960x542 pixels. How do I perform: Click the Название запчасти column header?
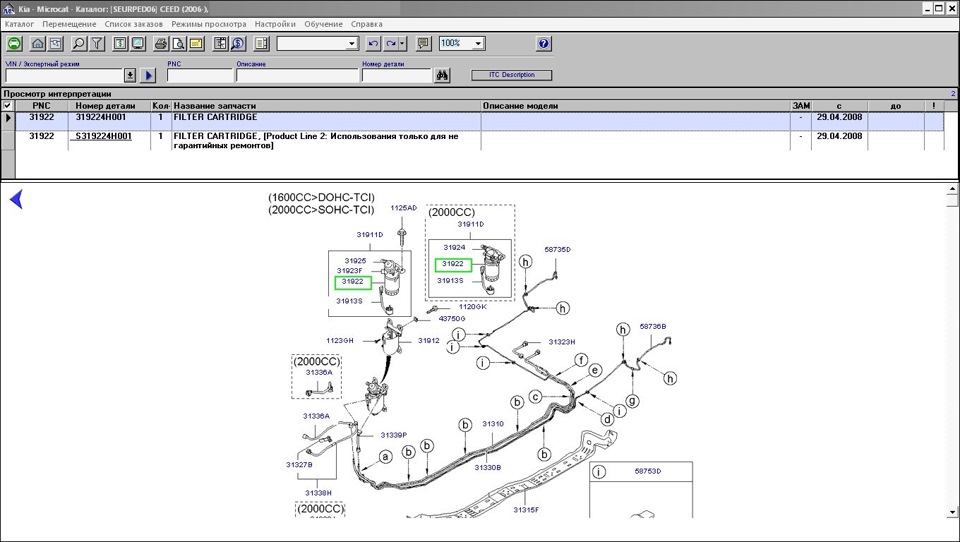tap(326, 105)
